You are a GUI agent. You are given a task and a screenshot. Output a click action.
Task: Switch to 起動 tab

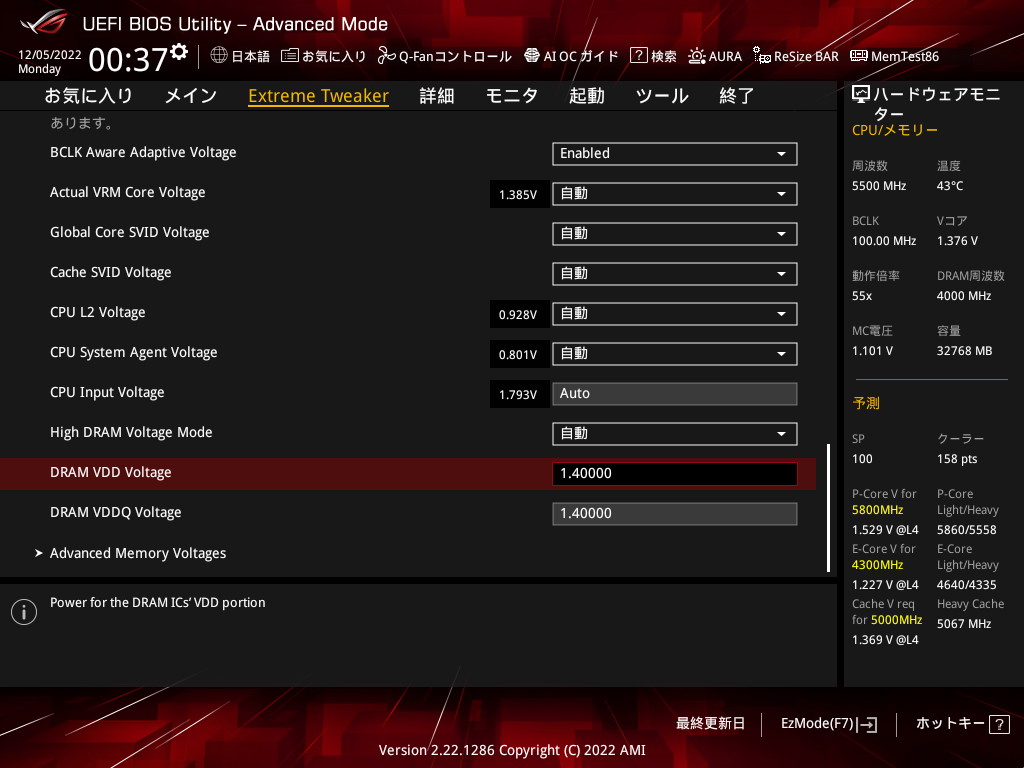point(586,96)
